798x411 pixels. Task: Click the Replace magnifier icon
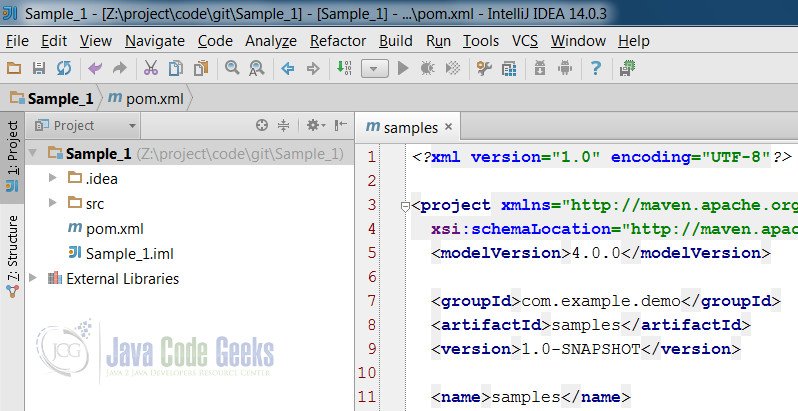(x=256, y=68)
